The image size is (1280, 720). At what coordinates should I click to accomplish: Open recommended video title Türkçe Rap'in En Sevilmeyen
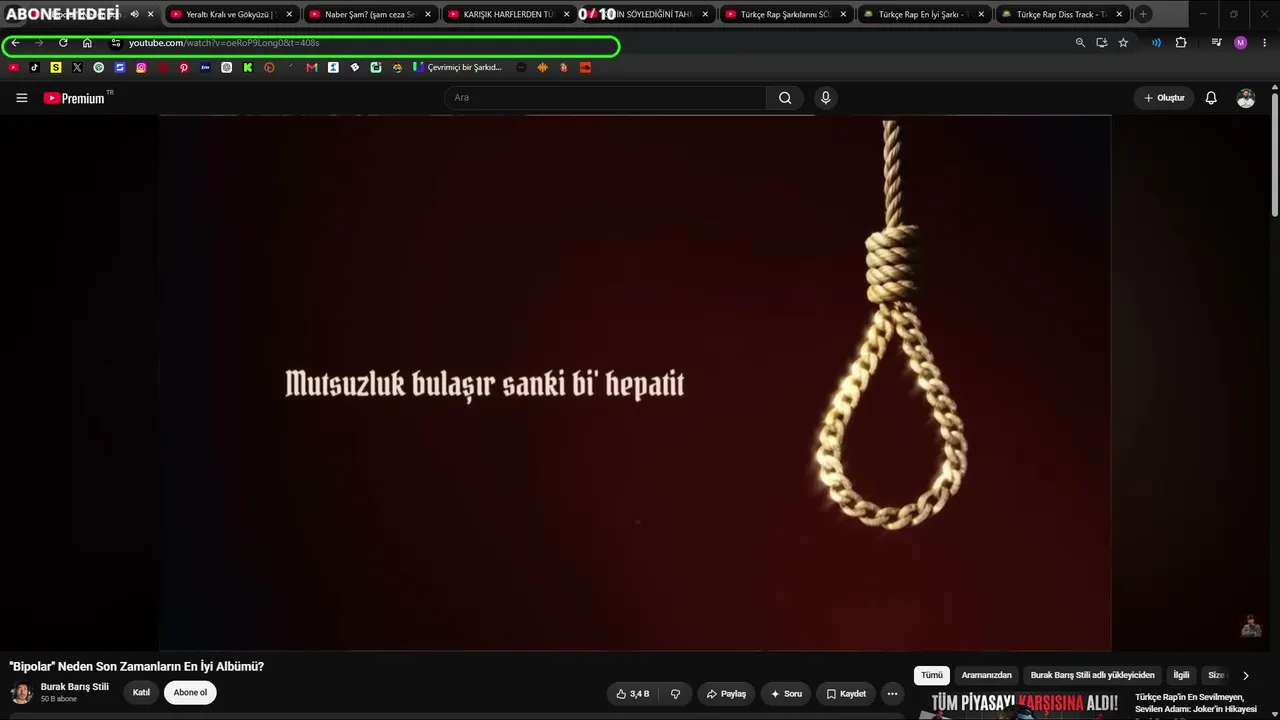(1196, 703)
